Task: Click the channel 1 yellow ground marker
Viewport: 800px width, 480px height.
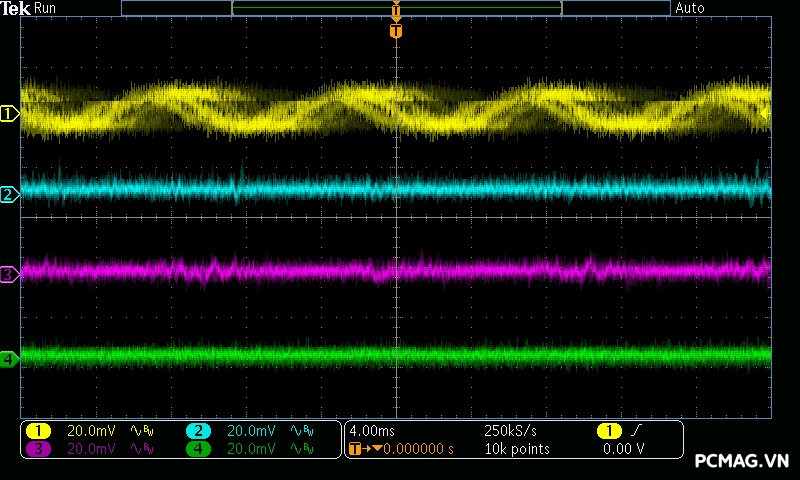Action: 9,114
